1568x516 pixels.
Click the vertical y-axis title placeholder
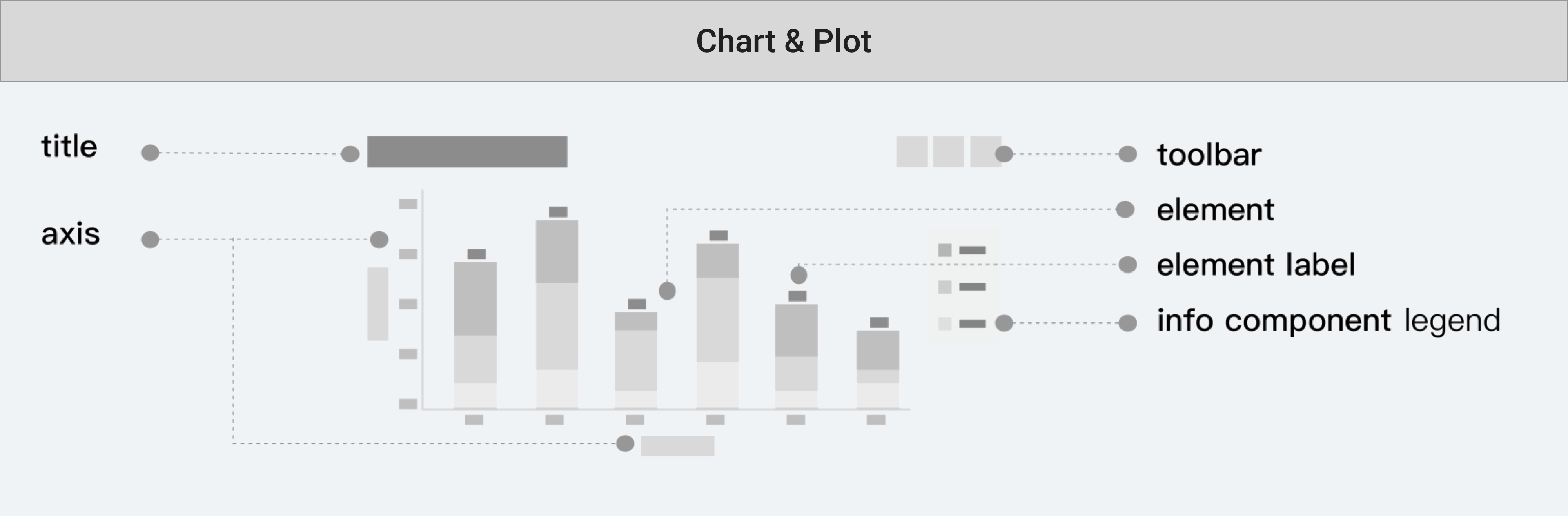(x=377, y=304)
